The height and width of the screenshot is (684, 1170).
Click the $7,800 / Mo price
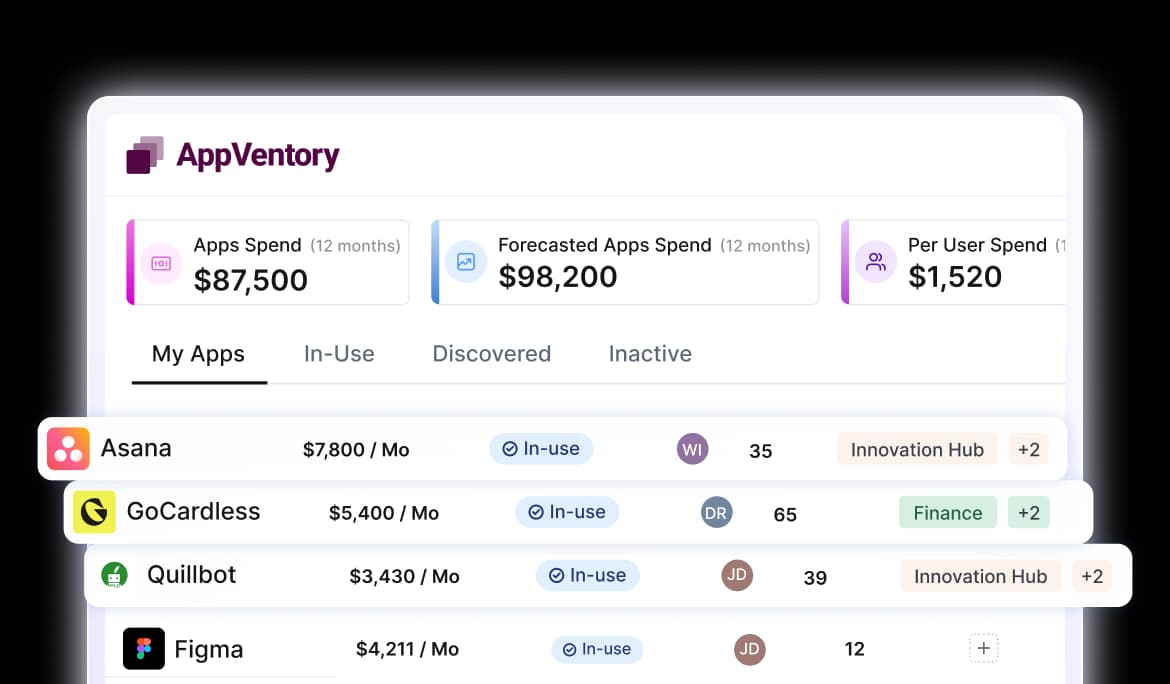(x=356, y=450)
